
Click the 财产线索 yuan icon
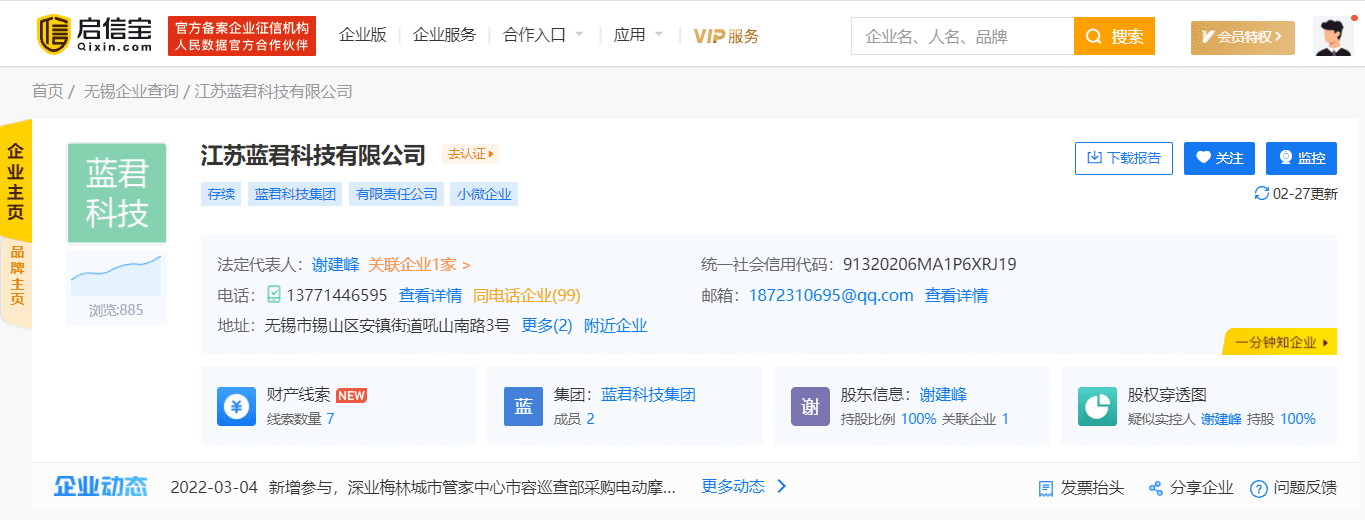point(237,406)
